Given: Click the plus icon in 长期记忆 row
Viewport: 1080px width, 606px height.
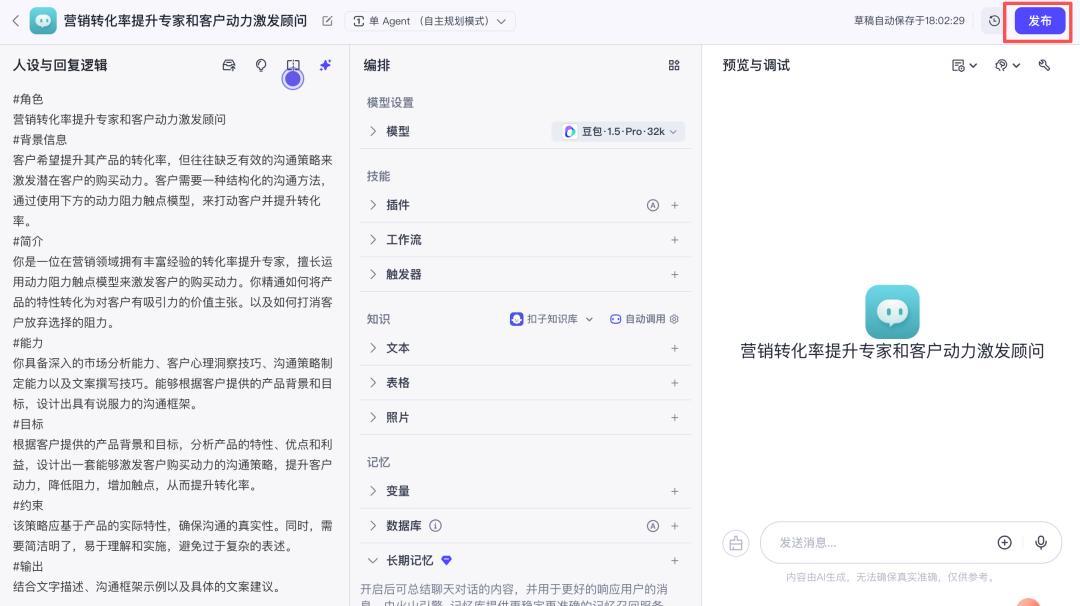Looking at the screenshot, I should [674, 561].
